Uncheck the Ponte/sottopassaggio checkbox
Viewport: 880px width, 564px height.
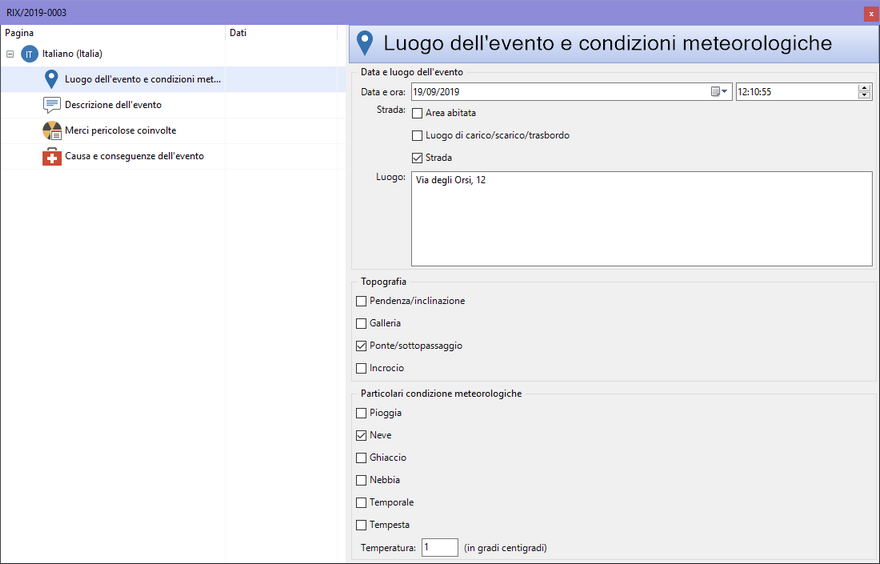[x=361, y=346]
